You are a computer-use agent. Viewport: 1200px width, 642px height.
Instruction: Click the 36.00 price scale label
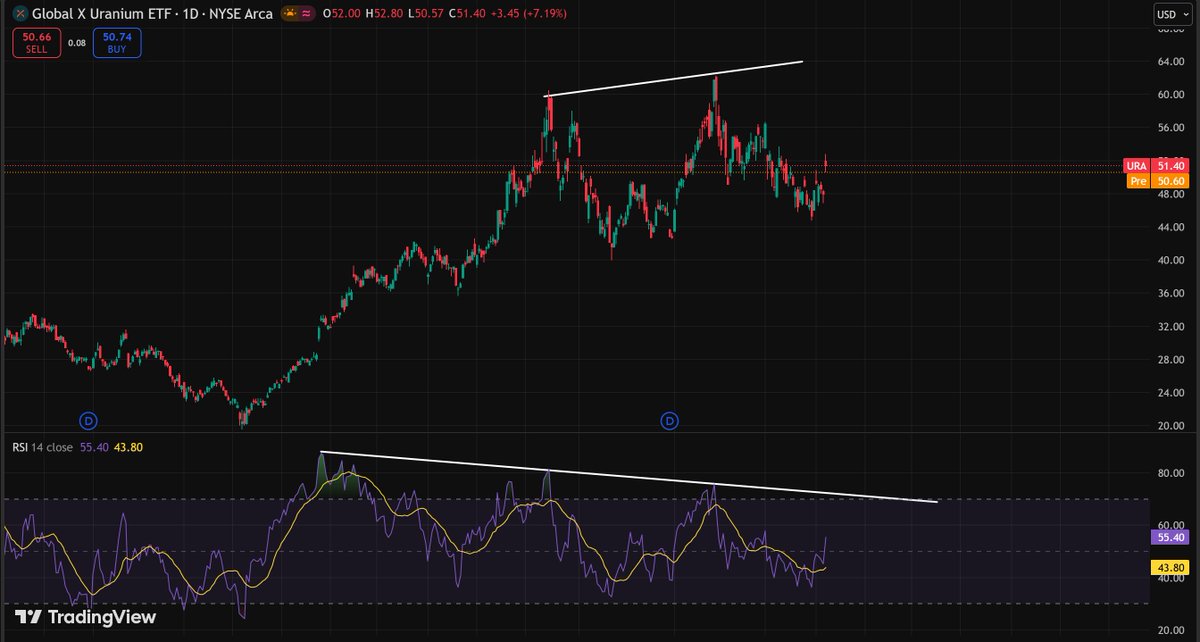pyautogui.click(x=1170, y=293)
